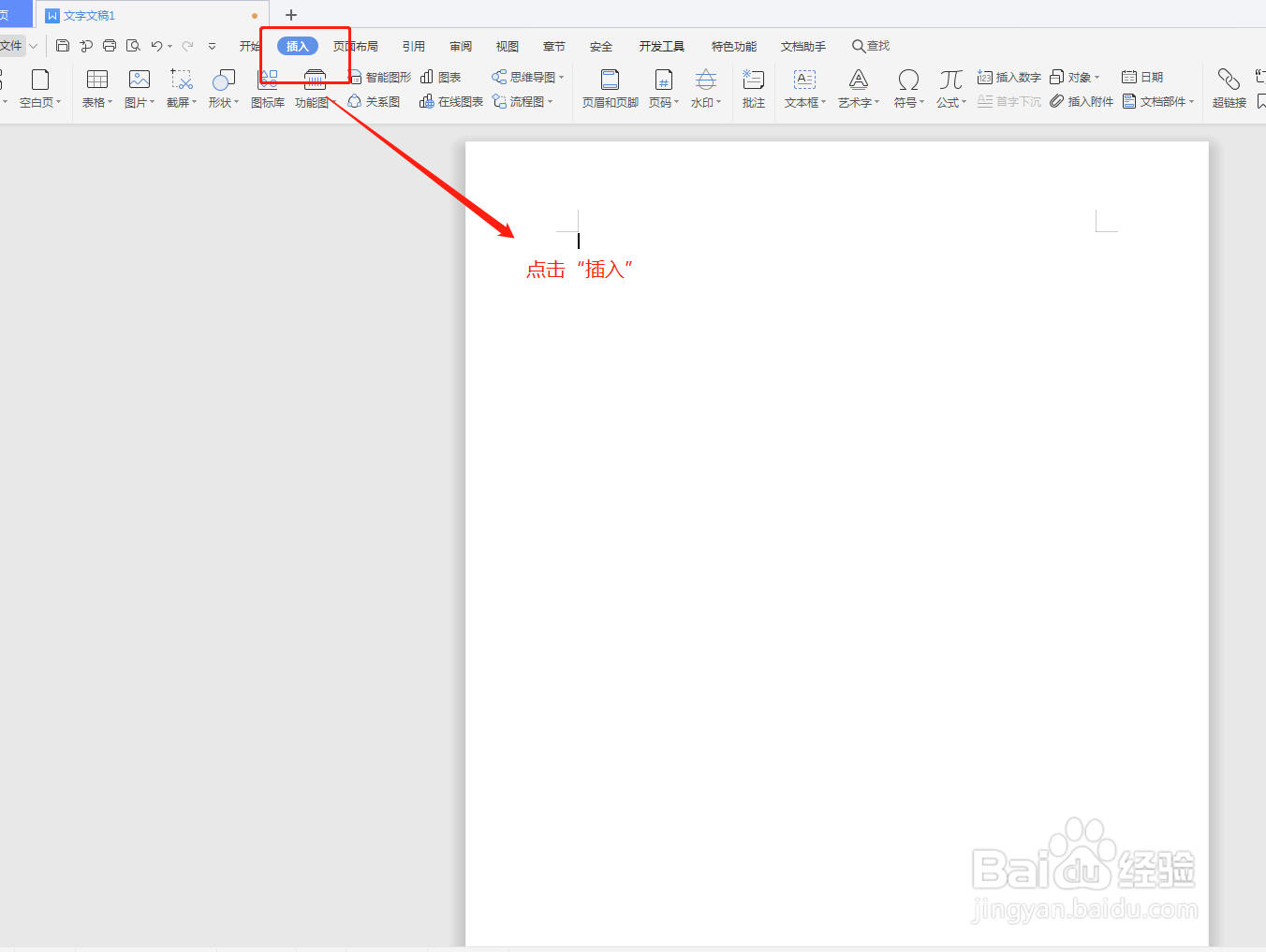Insert a Comment (批注)

pyautogui.click(x=754, y=89)
